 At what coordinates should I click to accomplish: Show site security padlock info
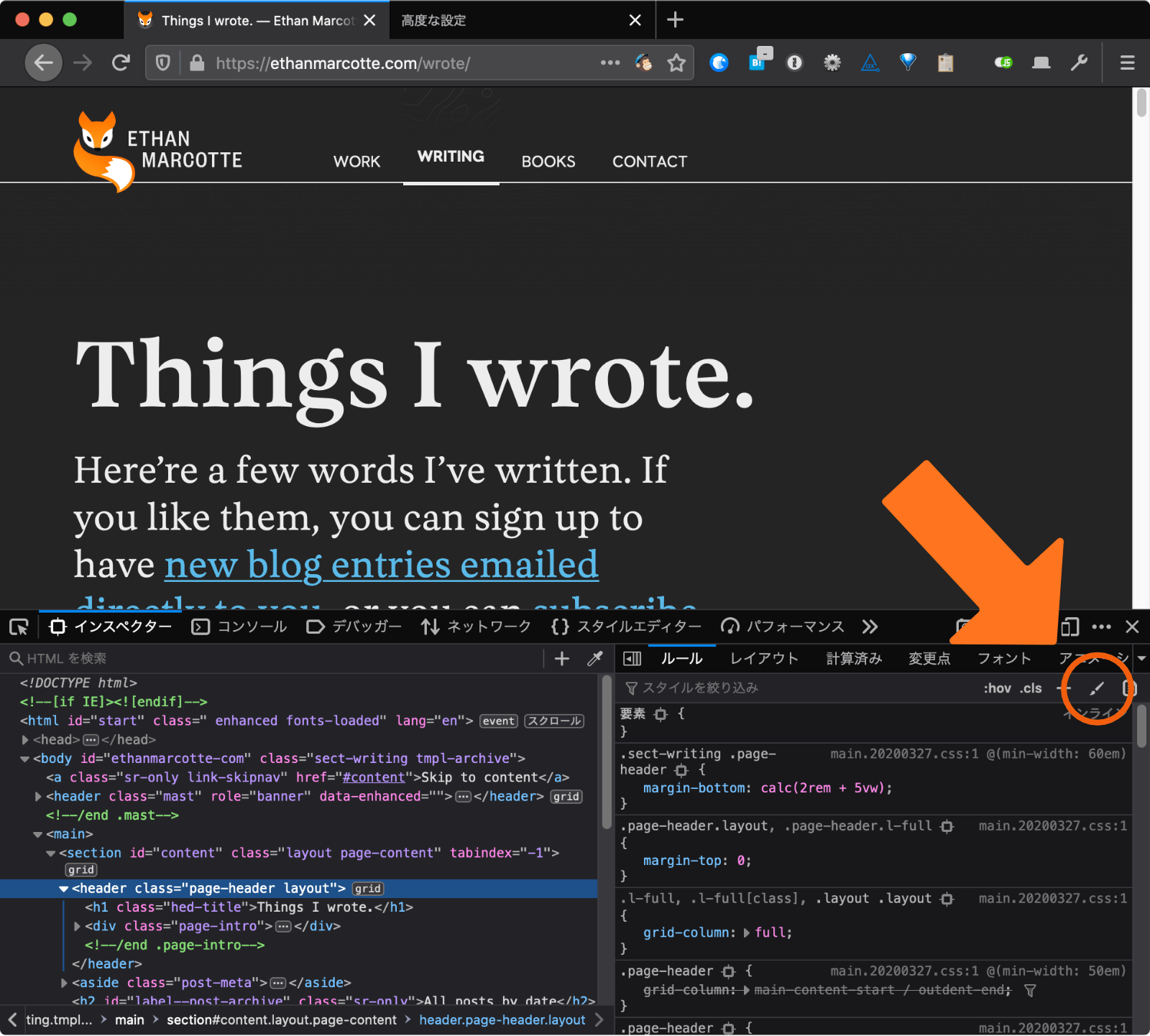[196, 63]
